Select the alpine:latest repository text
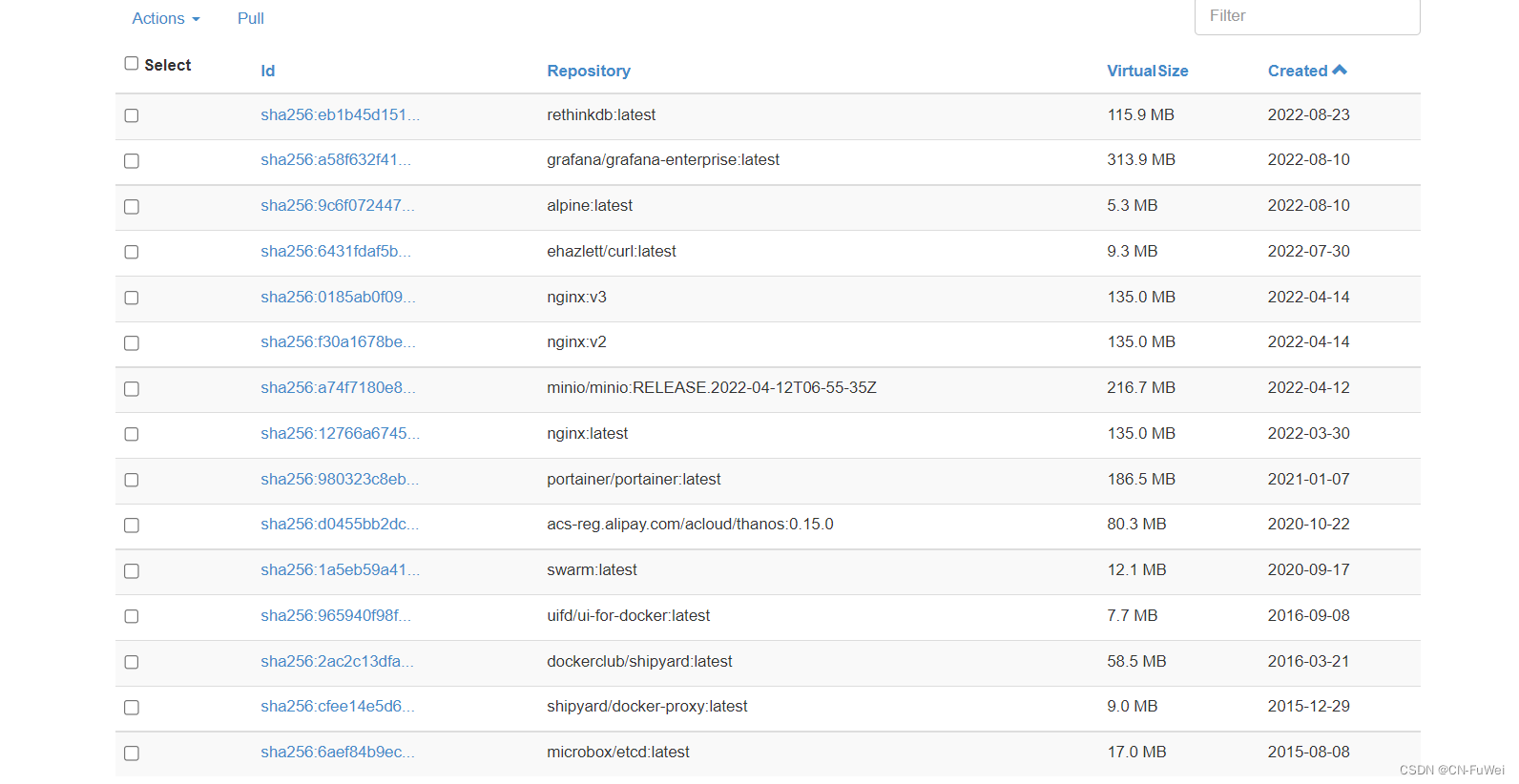Image resolution: width=1519 pixels, height=784 pixels. click(x=590, y=205)
